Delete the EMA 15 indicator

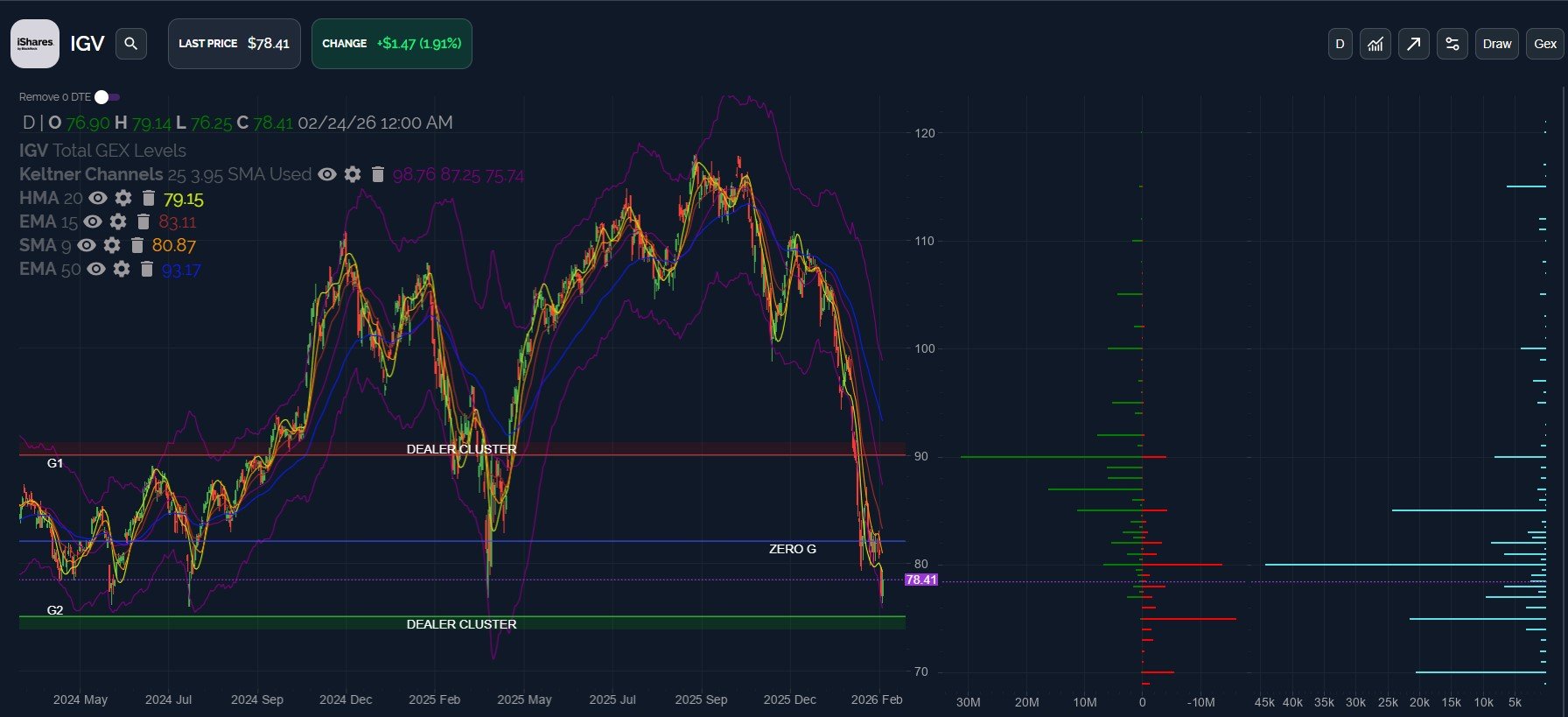point(143,221)
